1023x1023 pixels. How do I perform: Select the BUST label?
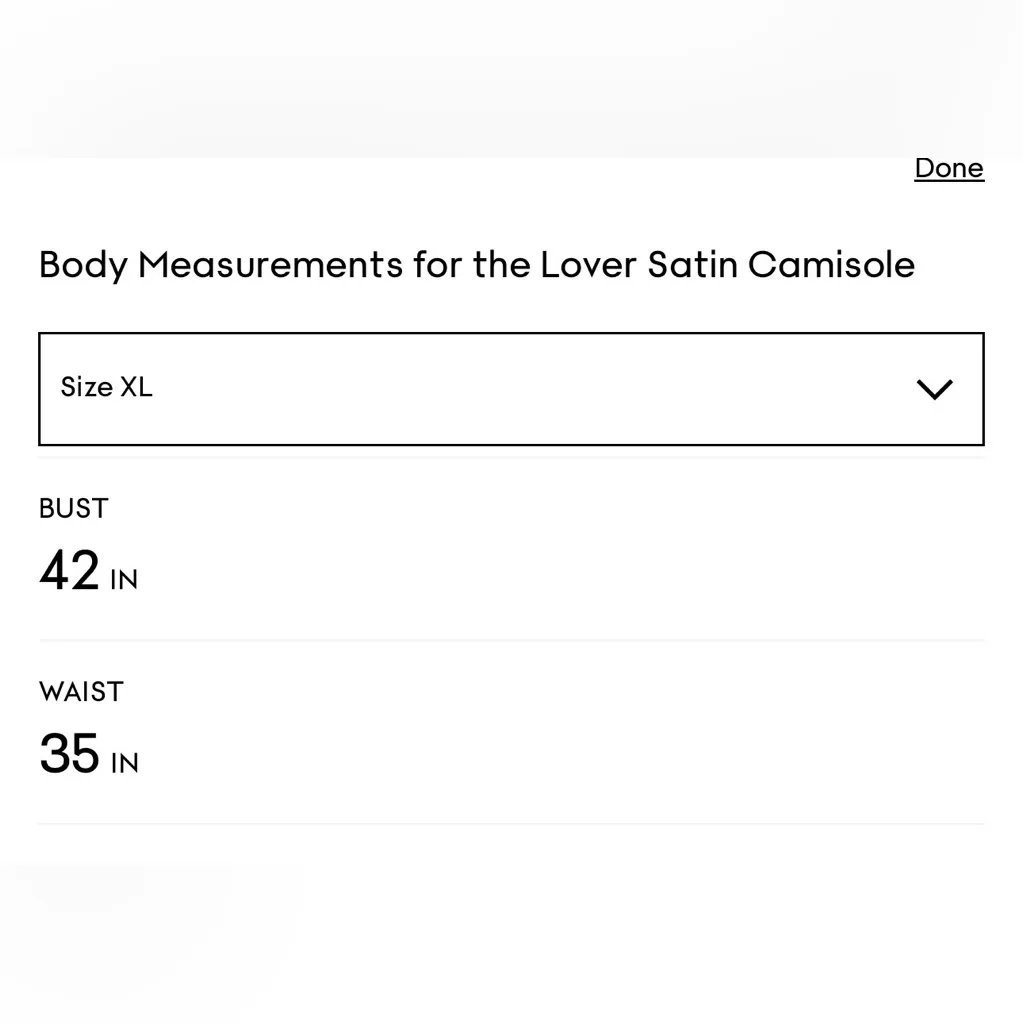pos(73,508)
